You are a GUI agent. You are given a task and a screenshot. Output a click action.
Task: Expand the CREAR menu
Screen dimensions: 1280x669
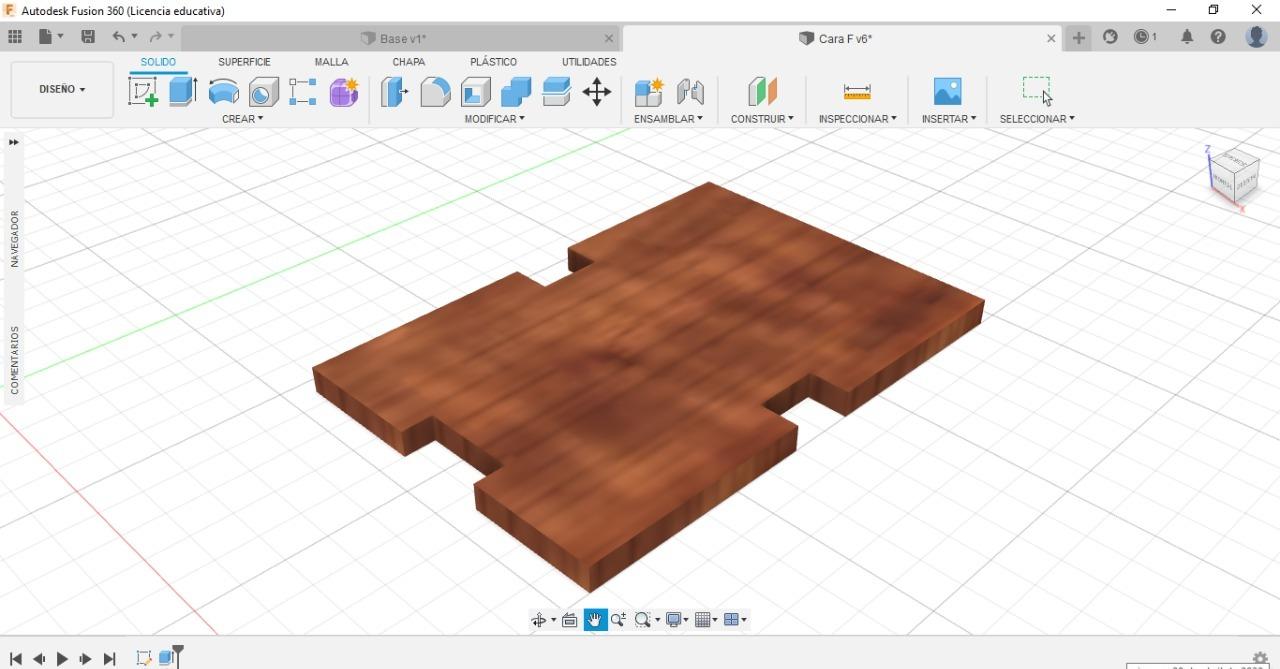pos(243,119)
